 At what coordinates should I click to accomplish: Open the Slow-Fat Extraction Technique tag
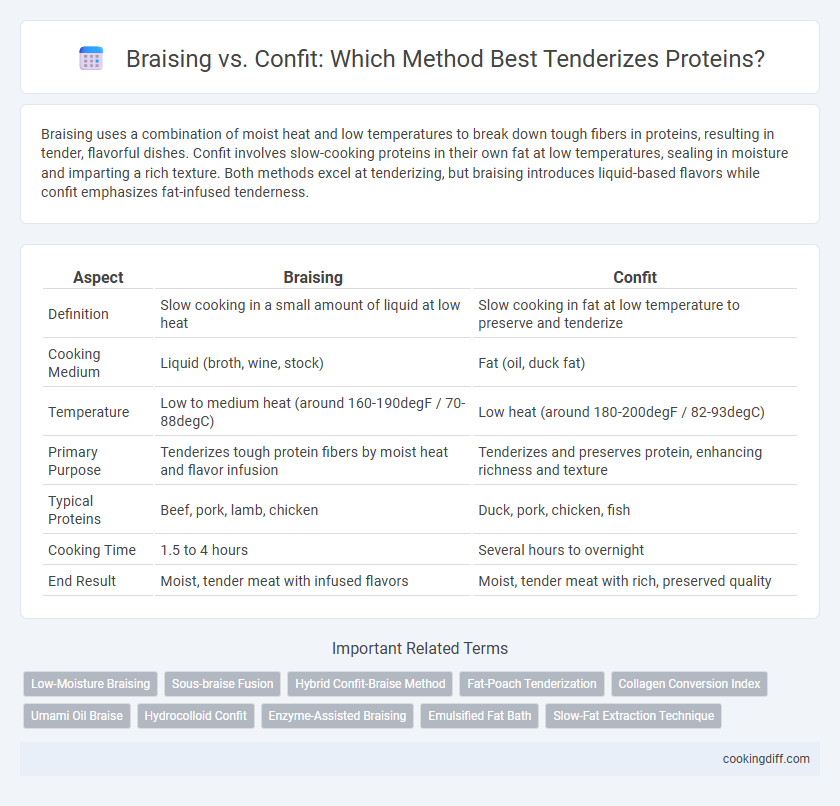point(633,716)
